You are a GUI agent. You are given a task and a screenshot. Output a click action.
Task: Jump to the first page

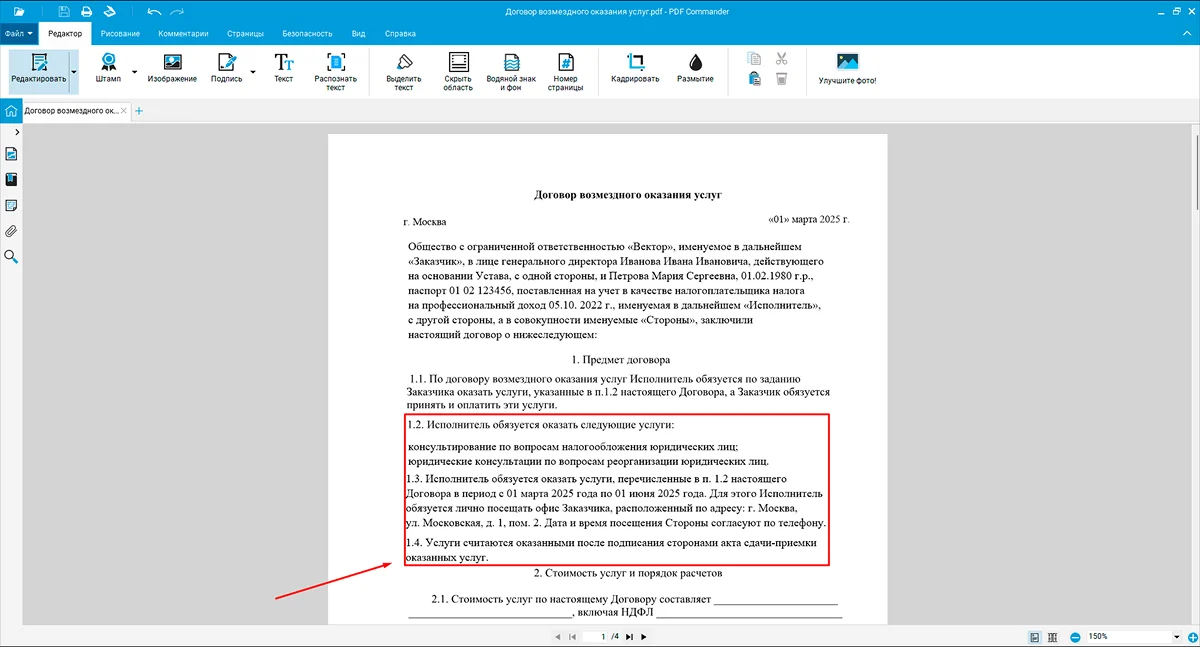click(x=571, y=636)
